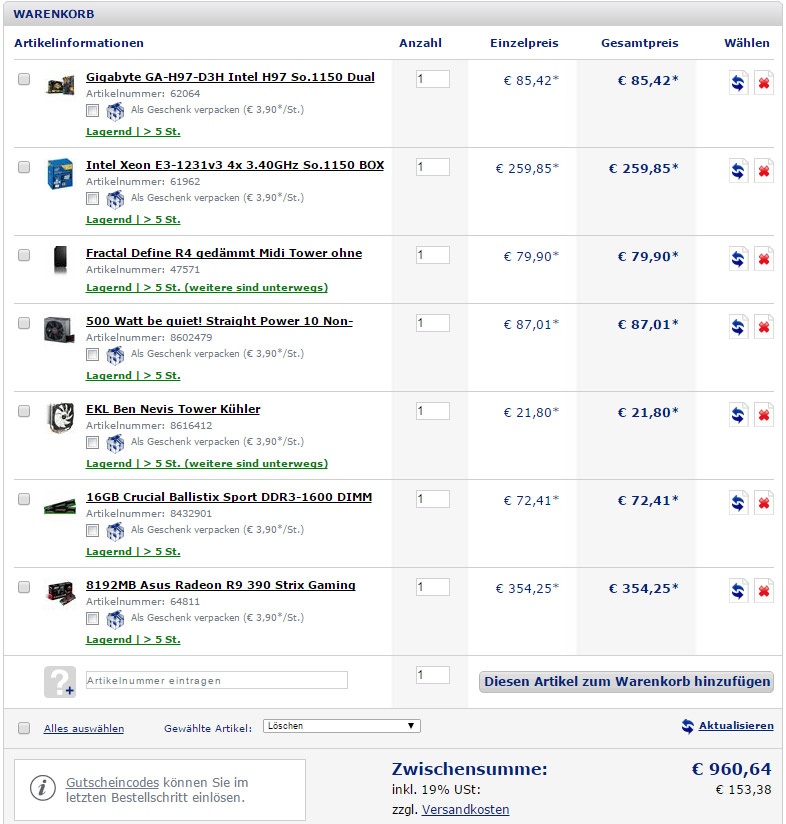Image resolution: width=786 pixels, height=824 pixels.
Task: Open the Asus Radeon R9 390 product thumbnail
Action: click(x=60, y=593)
